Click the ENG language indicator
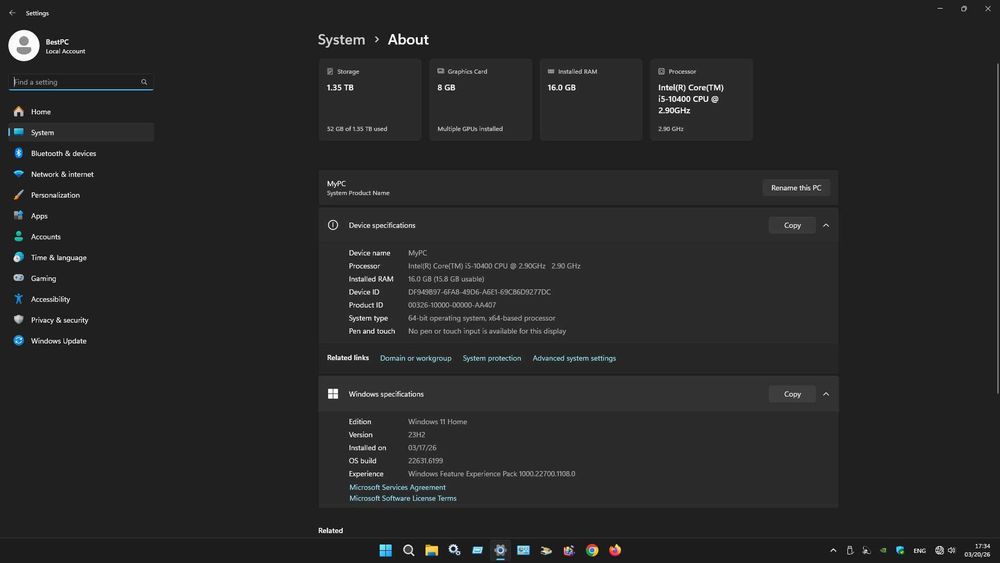 (919, 550)
